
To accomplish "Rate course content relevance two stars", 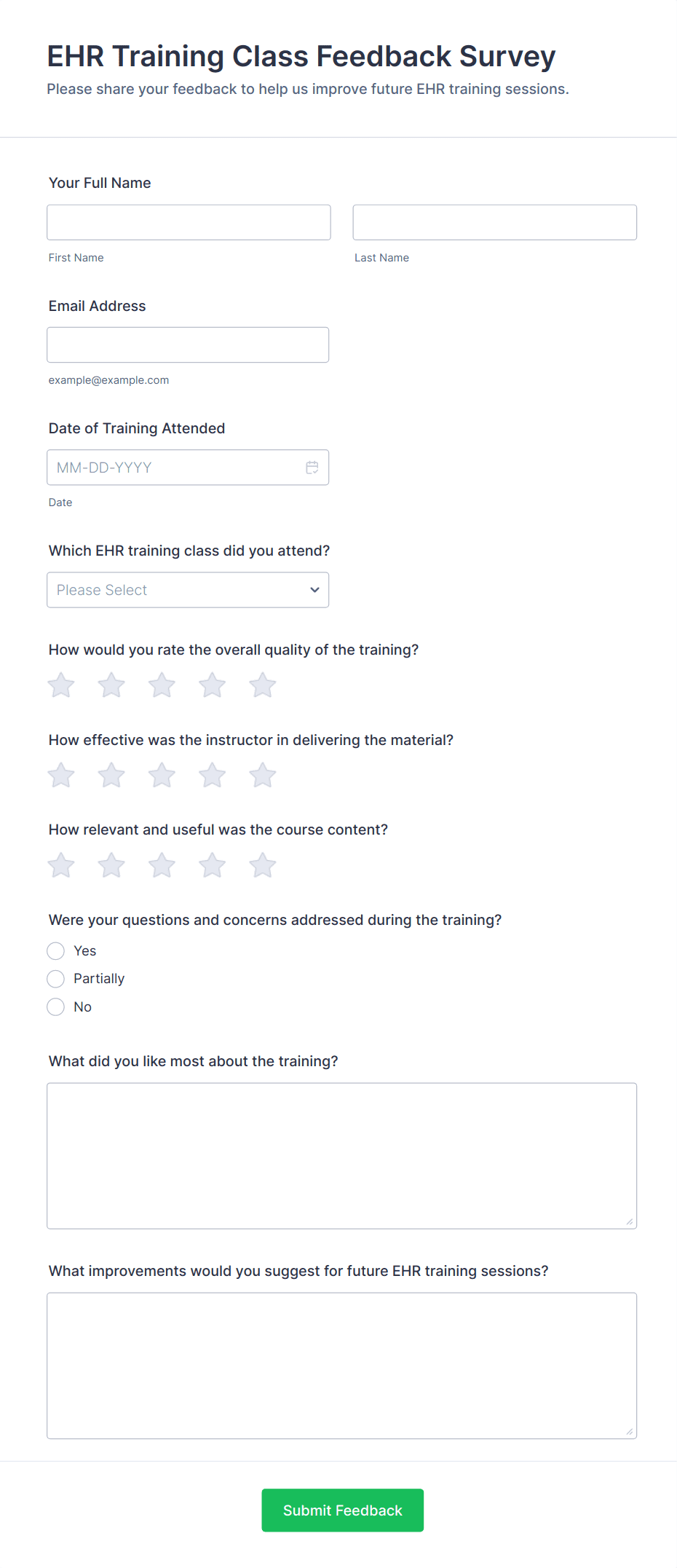I will click(111, 866).
